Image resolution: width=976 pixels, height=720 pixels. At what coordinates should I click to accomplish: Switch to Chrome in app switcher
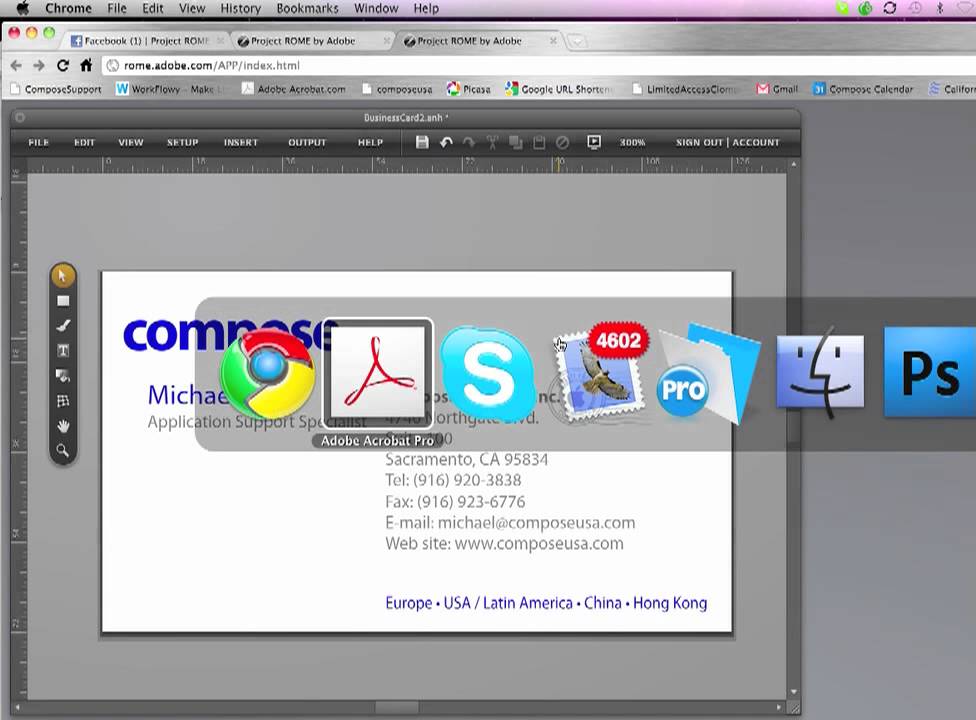tap(268, 373)
